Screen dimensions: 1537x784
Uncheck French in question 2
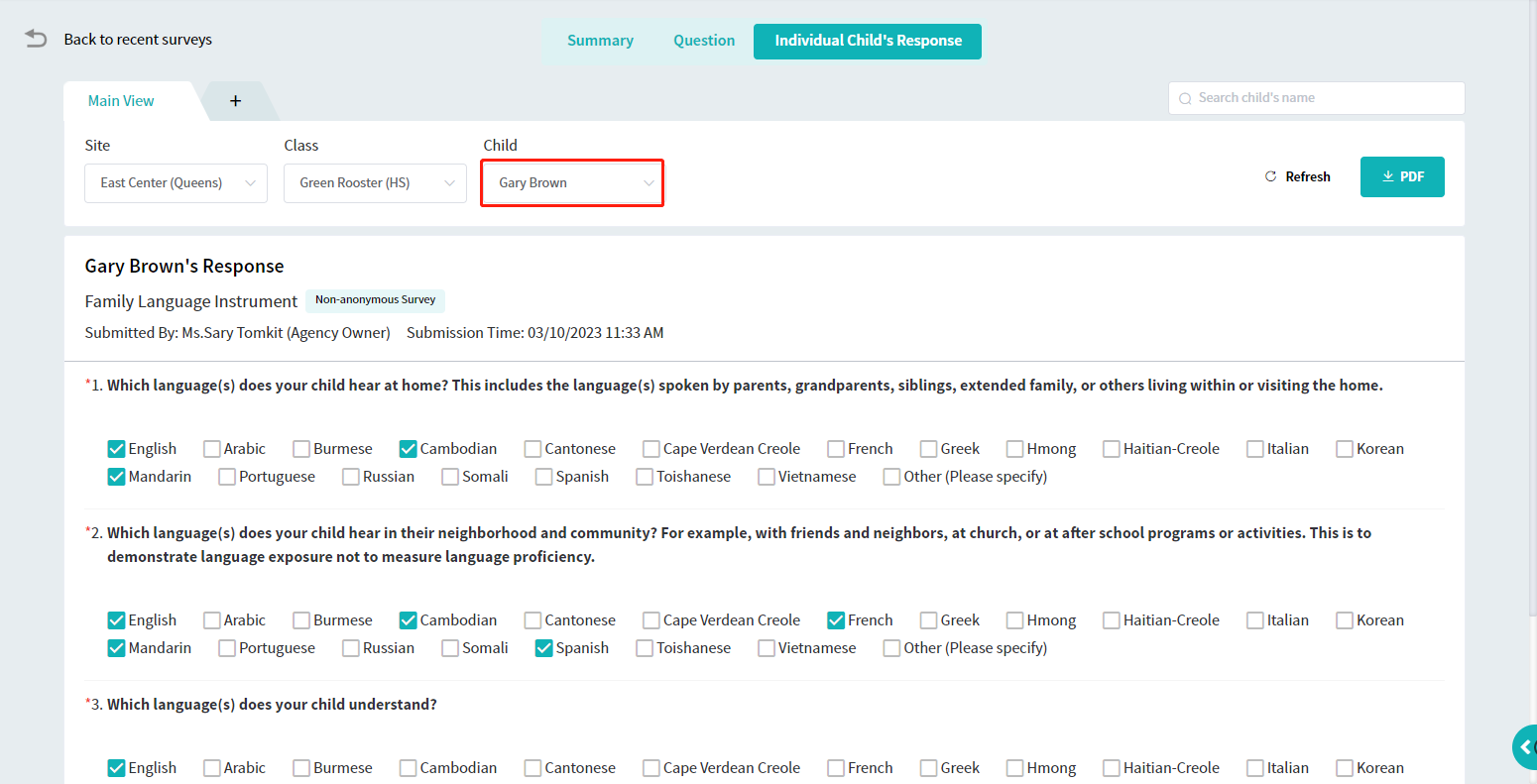(x=836, y=620)
